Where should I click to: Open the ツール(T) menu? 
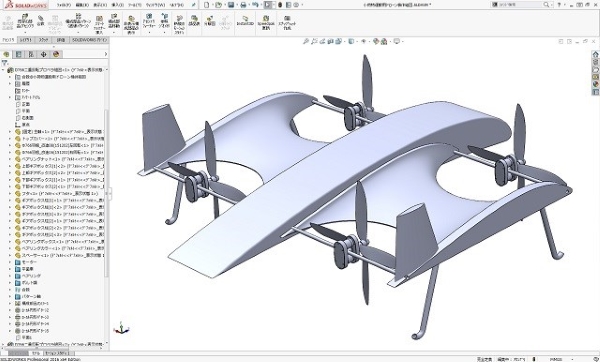coord(135,5)
